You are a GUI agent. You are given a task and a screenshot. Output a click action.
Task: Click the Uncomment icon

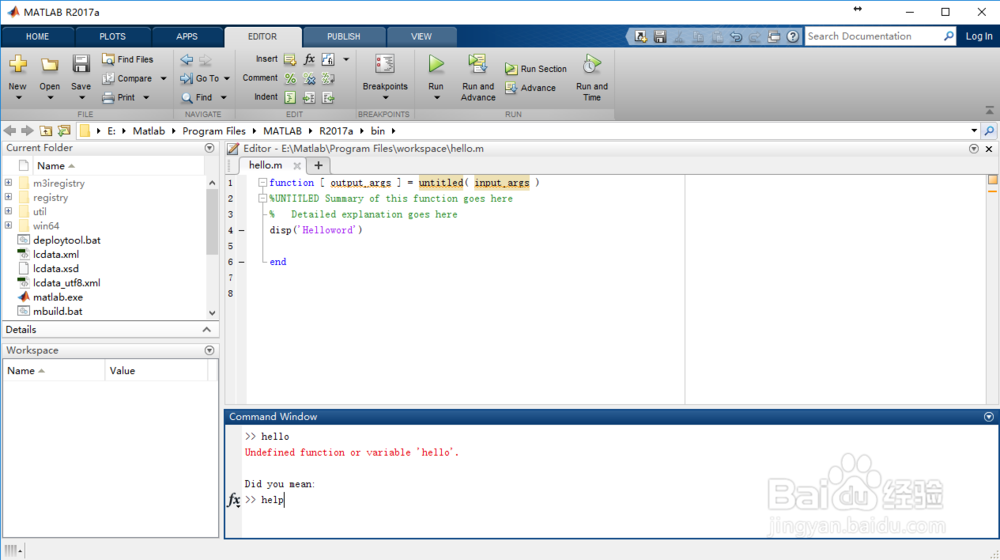pyautogui.click(x=309, y=78)
